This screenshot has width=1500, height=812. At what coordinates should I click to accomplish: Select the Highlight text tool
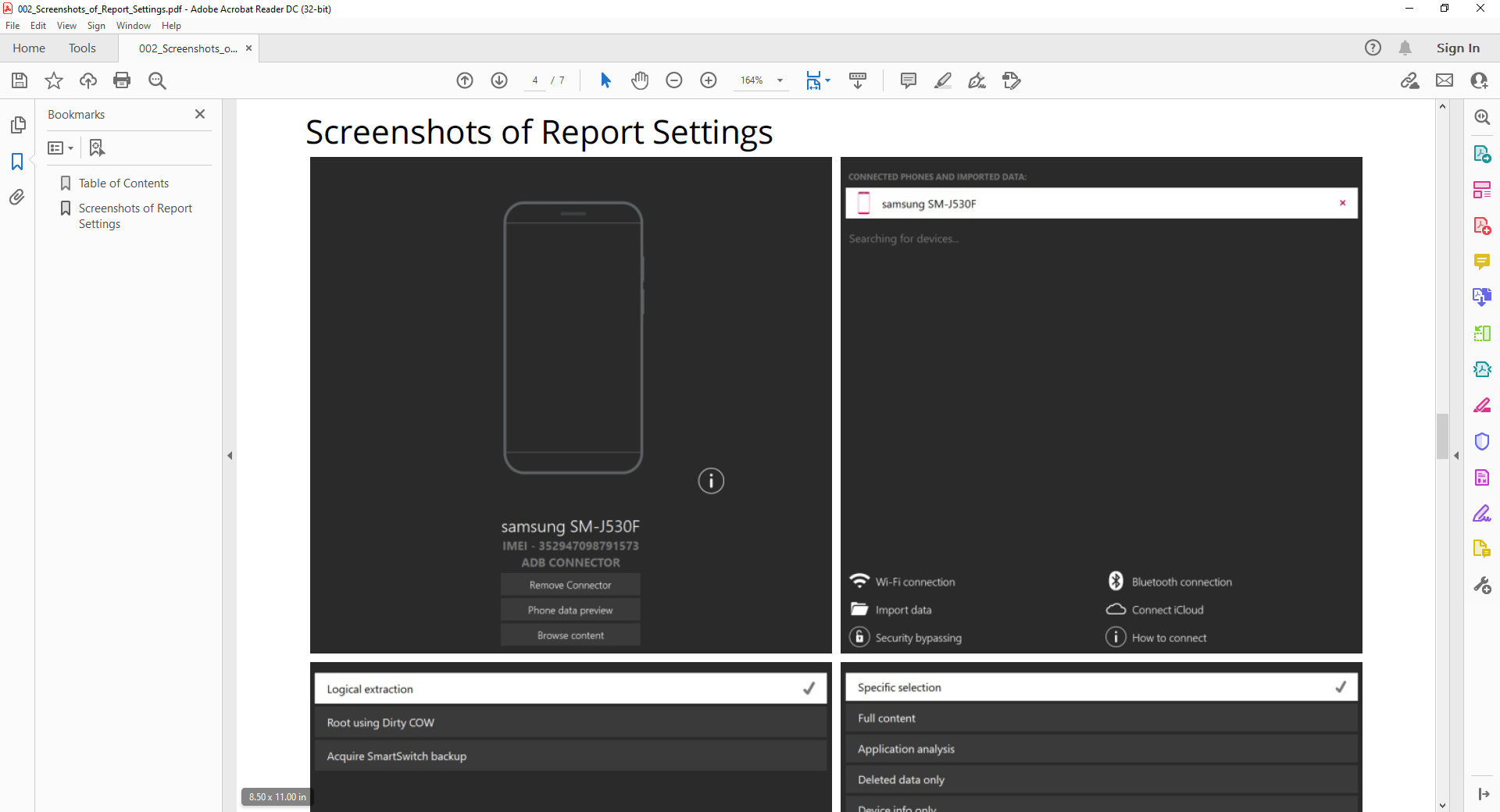(943, 80)
